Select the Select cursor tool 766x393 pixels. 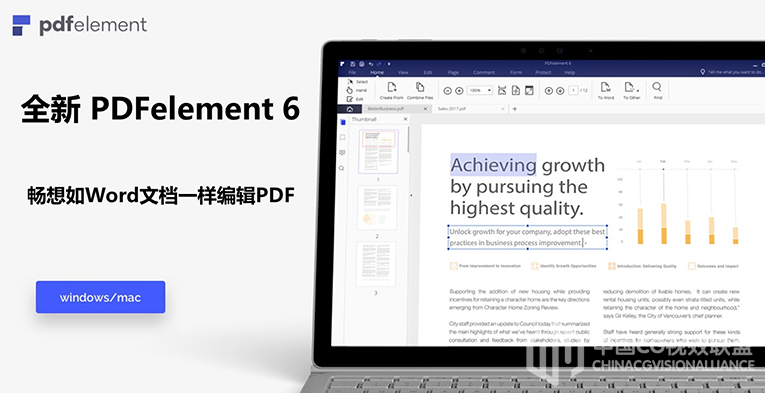coord(358,82)
